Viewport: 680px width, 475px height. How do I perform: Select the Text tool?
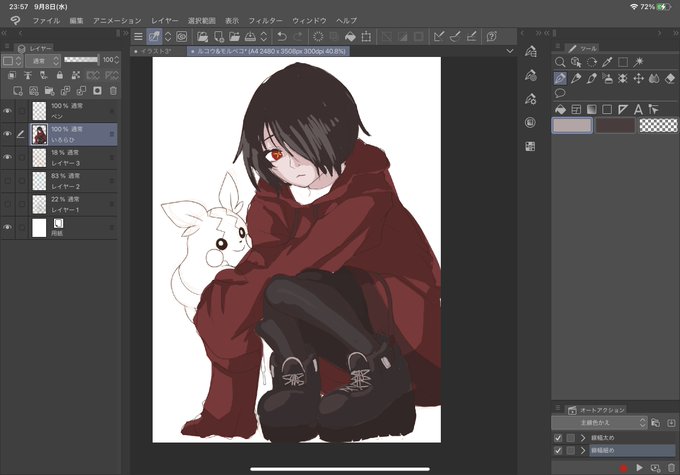click(x=638, y=109)
